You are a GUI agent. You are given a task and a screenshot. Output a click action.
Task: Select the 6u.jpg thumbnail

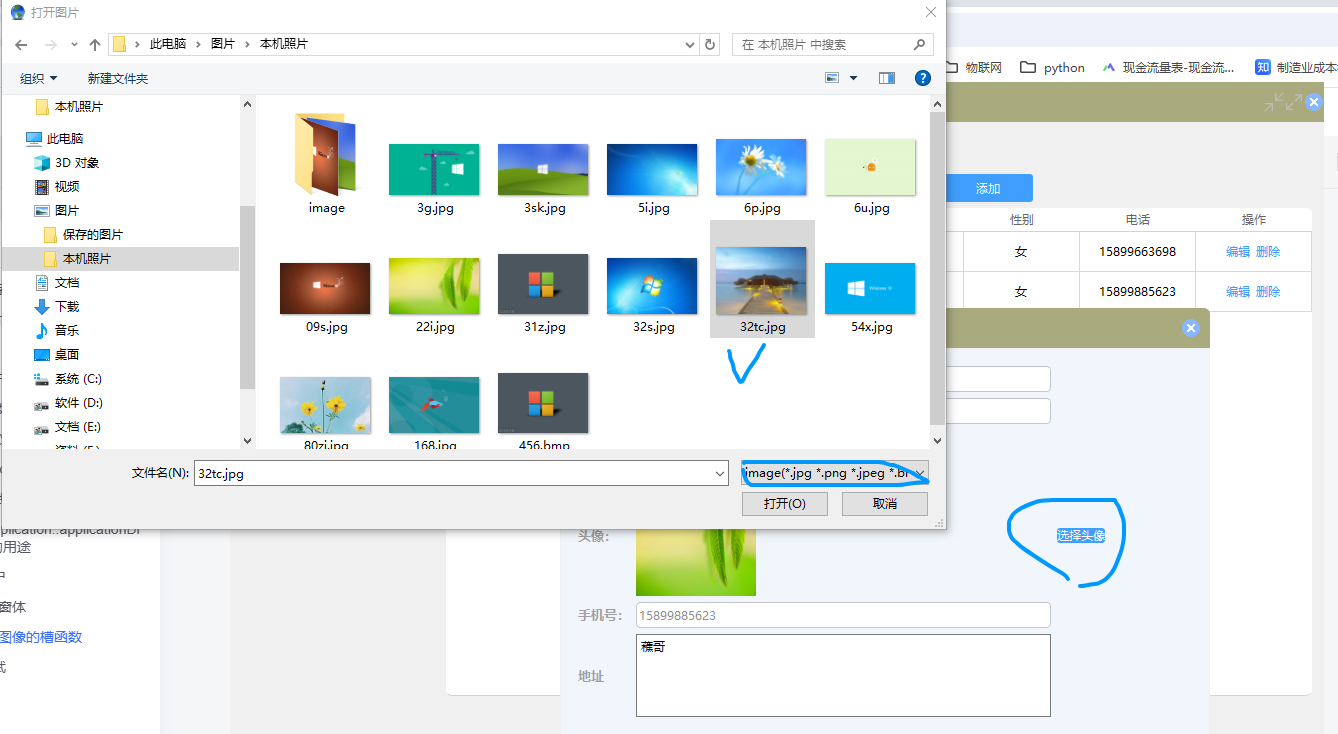pos(870,167)
